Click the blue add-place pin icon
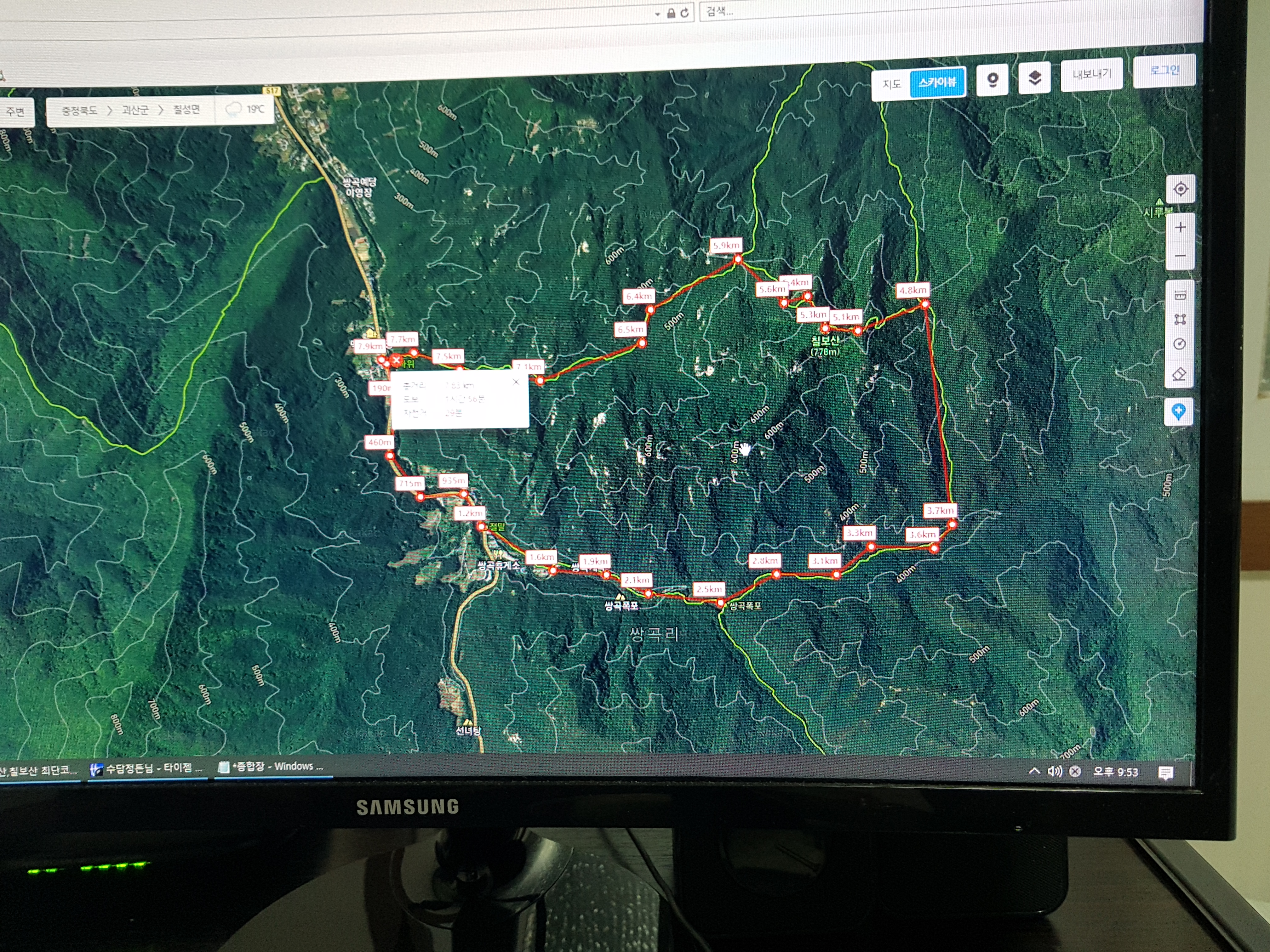 tap(1178, 411)
